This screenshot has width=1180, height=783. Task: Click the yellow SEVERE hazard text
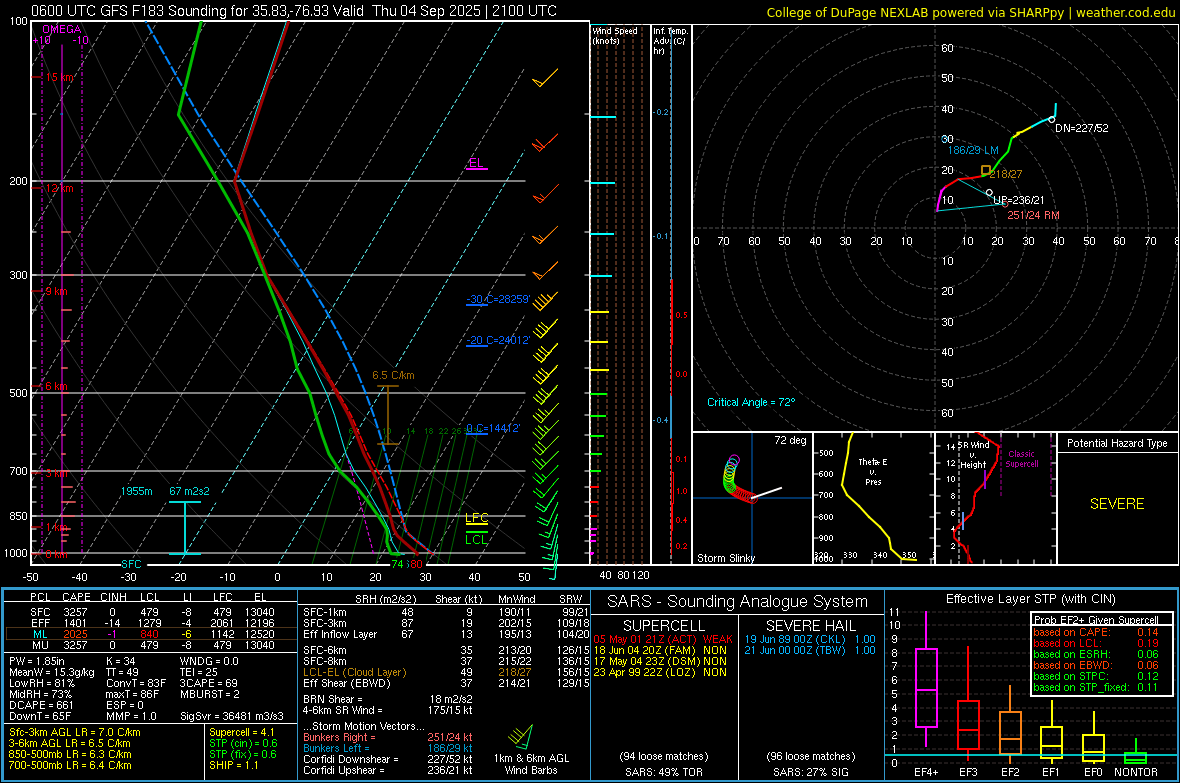(1117, 504)
